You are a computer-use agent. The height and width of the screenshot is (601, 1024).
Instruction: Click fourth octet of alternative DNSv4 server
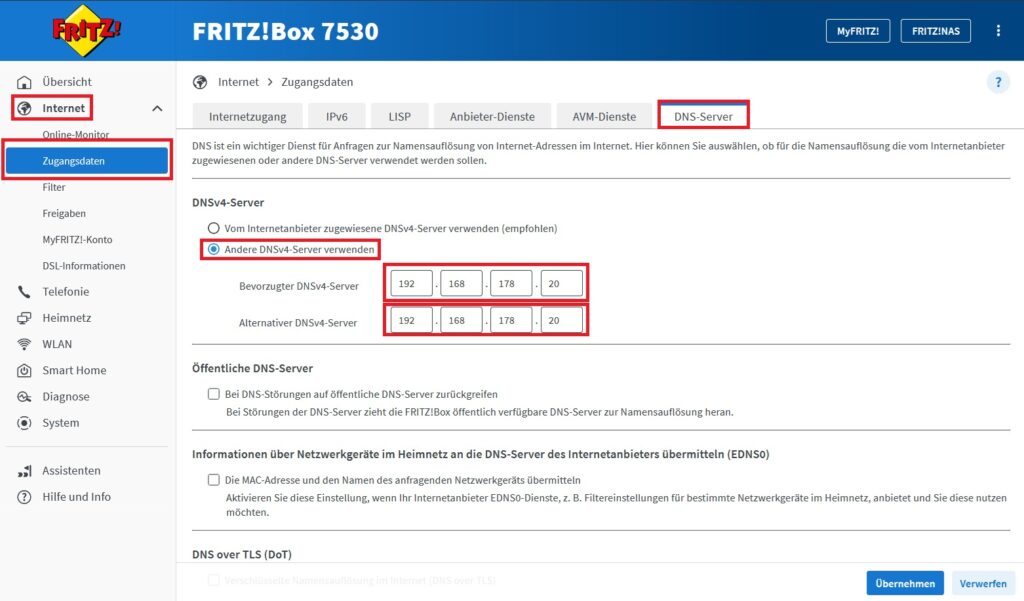(x=562, y=320)
